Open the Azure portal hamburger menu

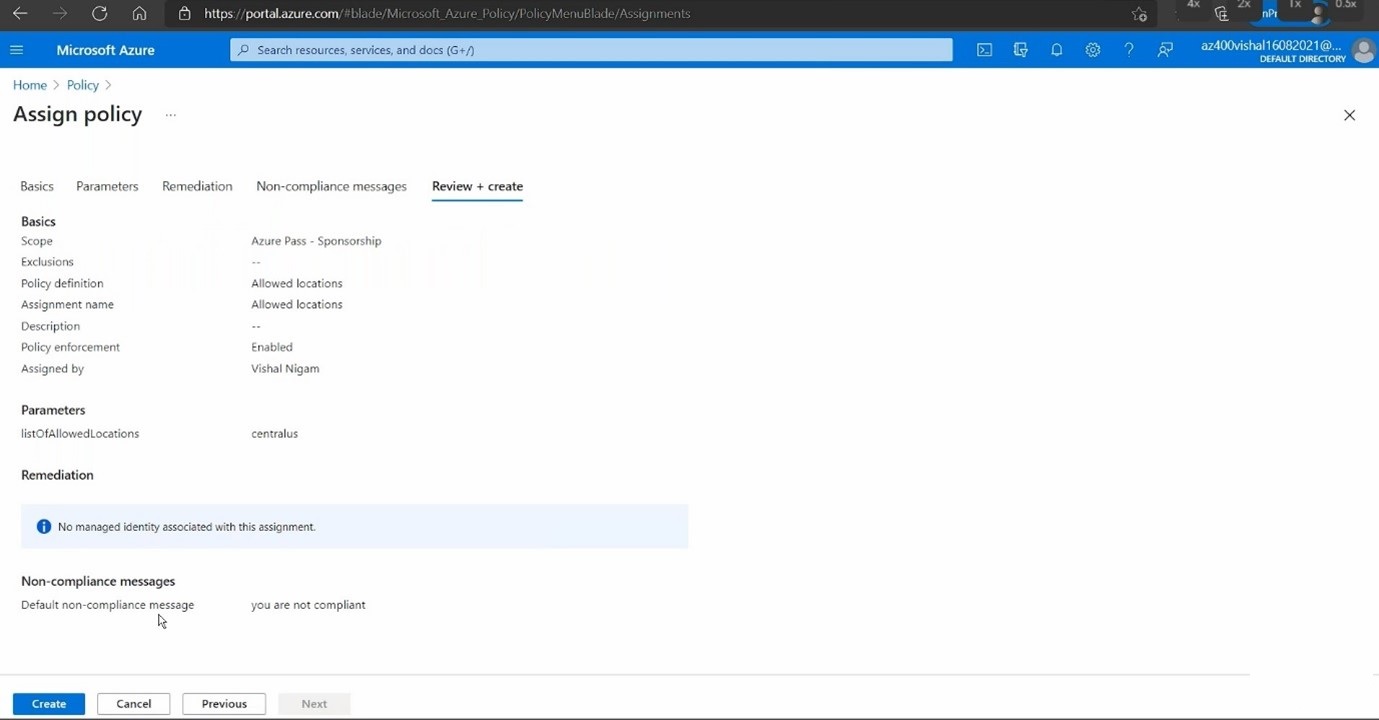(x=16, y=50)
